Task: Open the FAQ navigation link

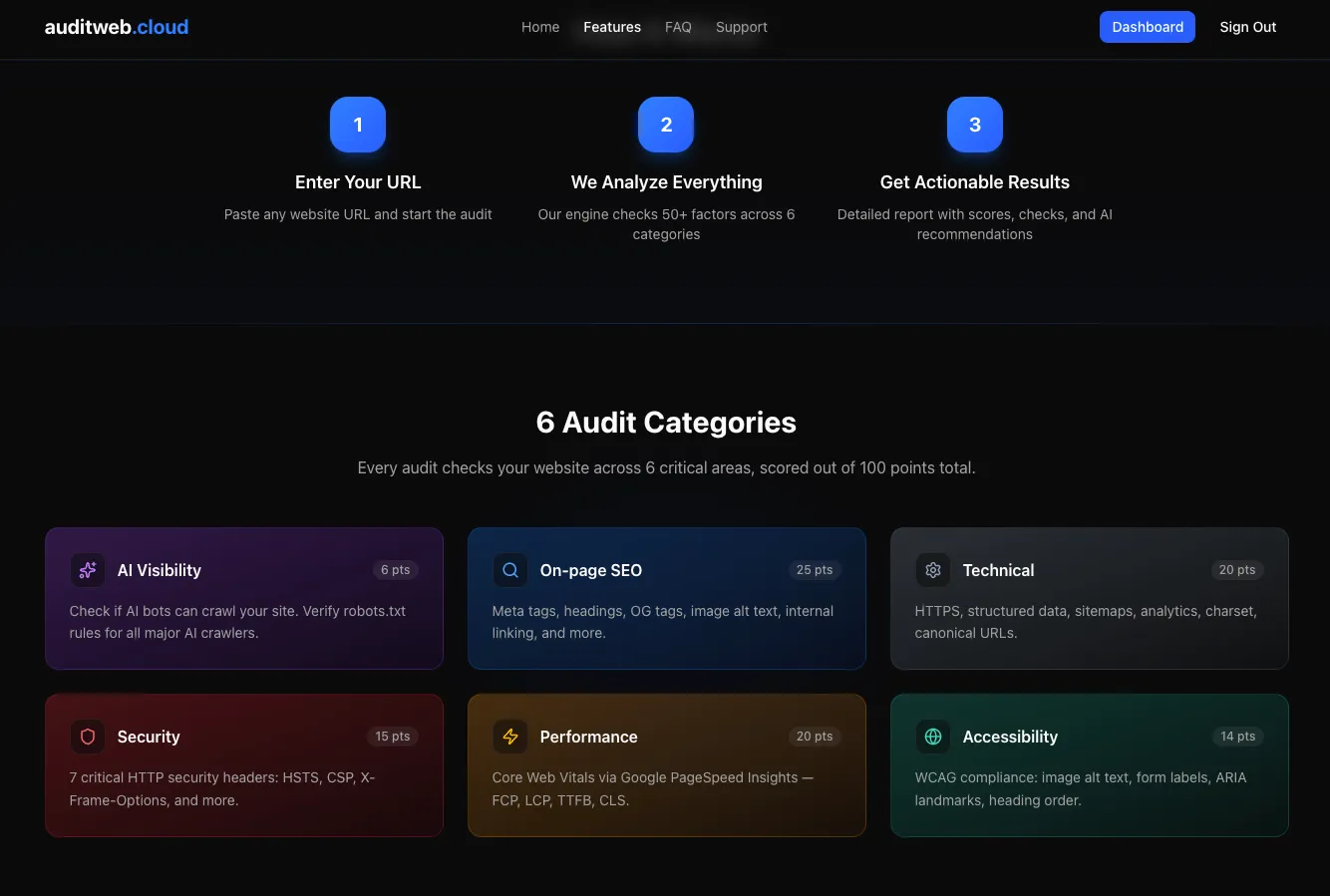Action: click(x=678, y=27)
